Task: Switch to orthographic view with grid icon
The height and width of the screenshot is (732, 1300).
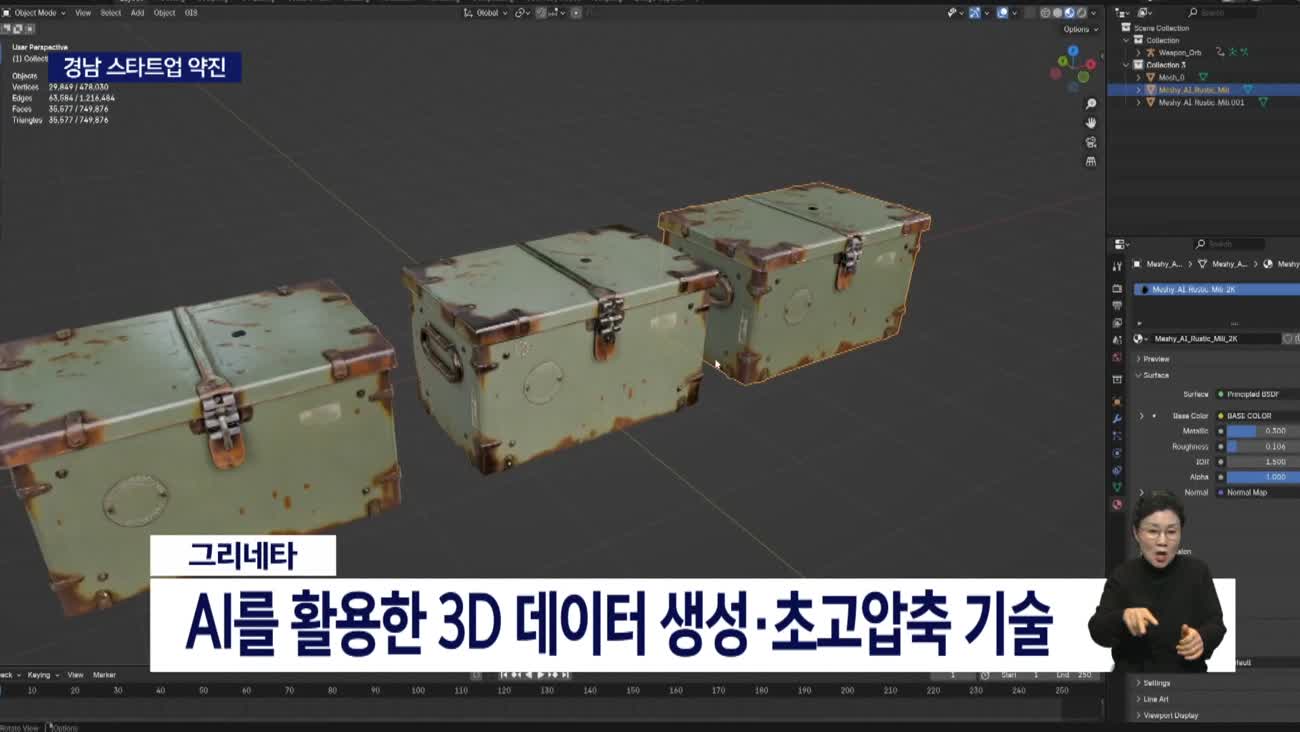Action: (x=1091, y=161)
